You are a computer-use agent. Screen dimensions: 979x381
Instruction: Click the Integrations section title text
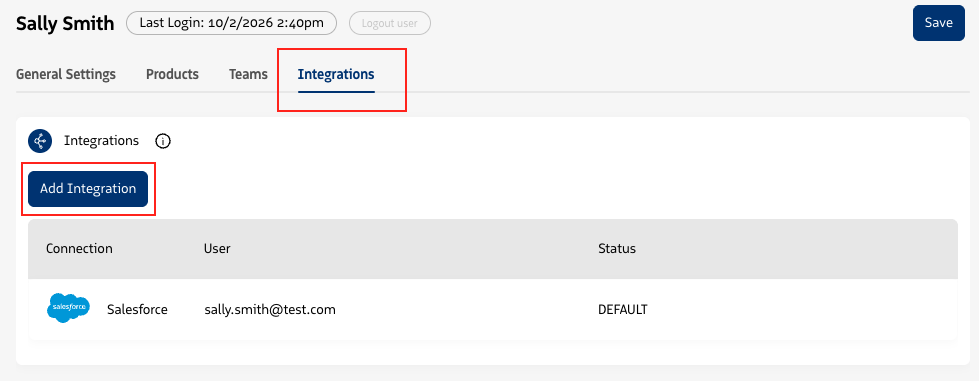click(101, 141)
